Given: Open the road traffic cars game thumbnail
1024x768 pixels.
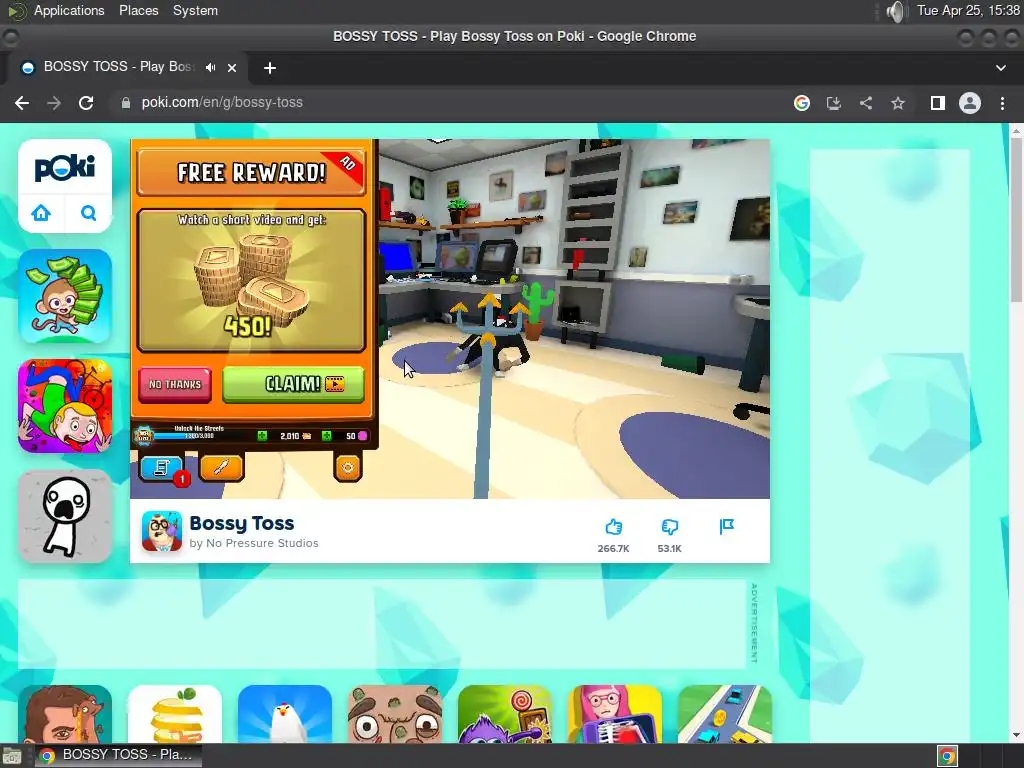Looking at the screenshot, I should 725,714.
